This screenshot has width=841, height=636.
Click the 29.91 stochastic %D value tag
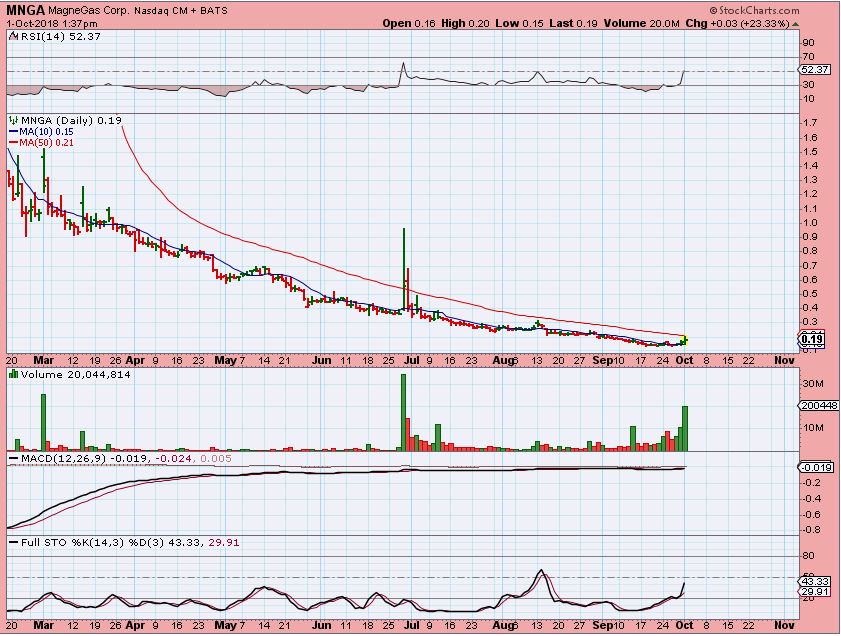[815, 591]
